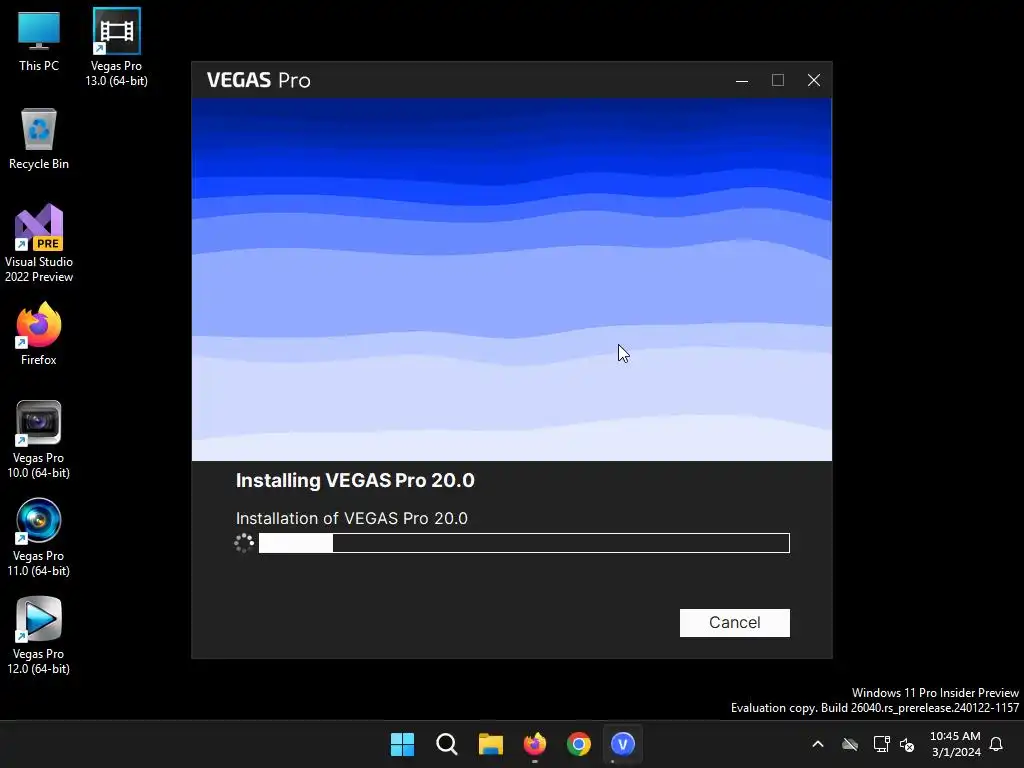Screen dimensions: 1024x768
Task: Close the VEGAS Pro installer window
Action: (814, 80)
